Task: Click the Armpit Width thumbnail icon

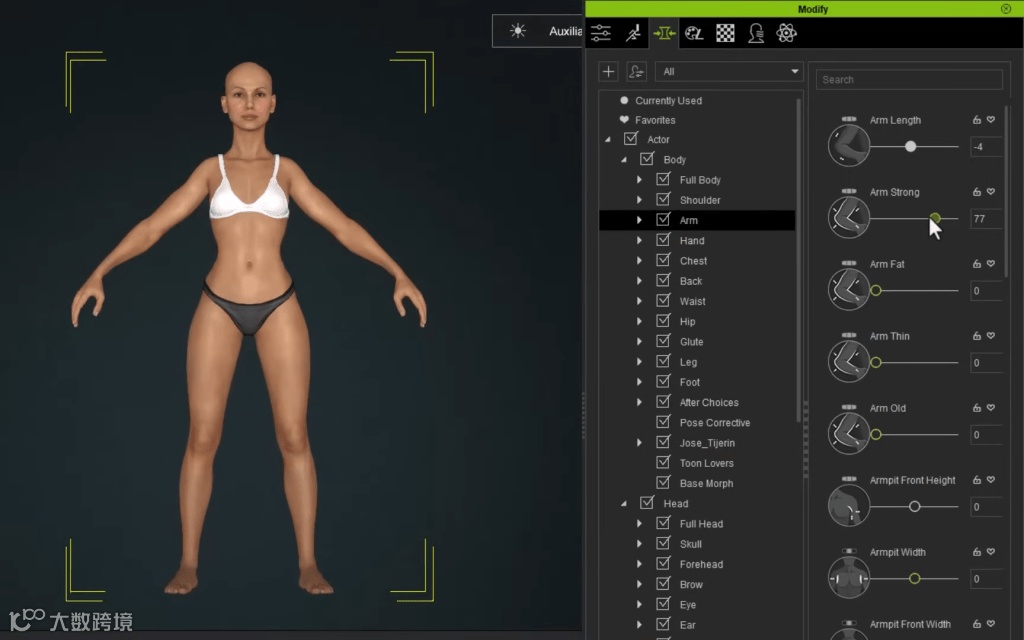Action: 848,577
